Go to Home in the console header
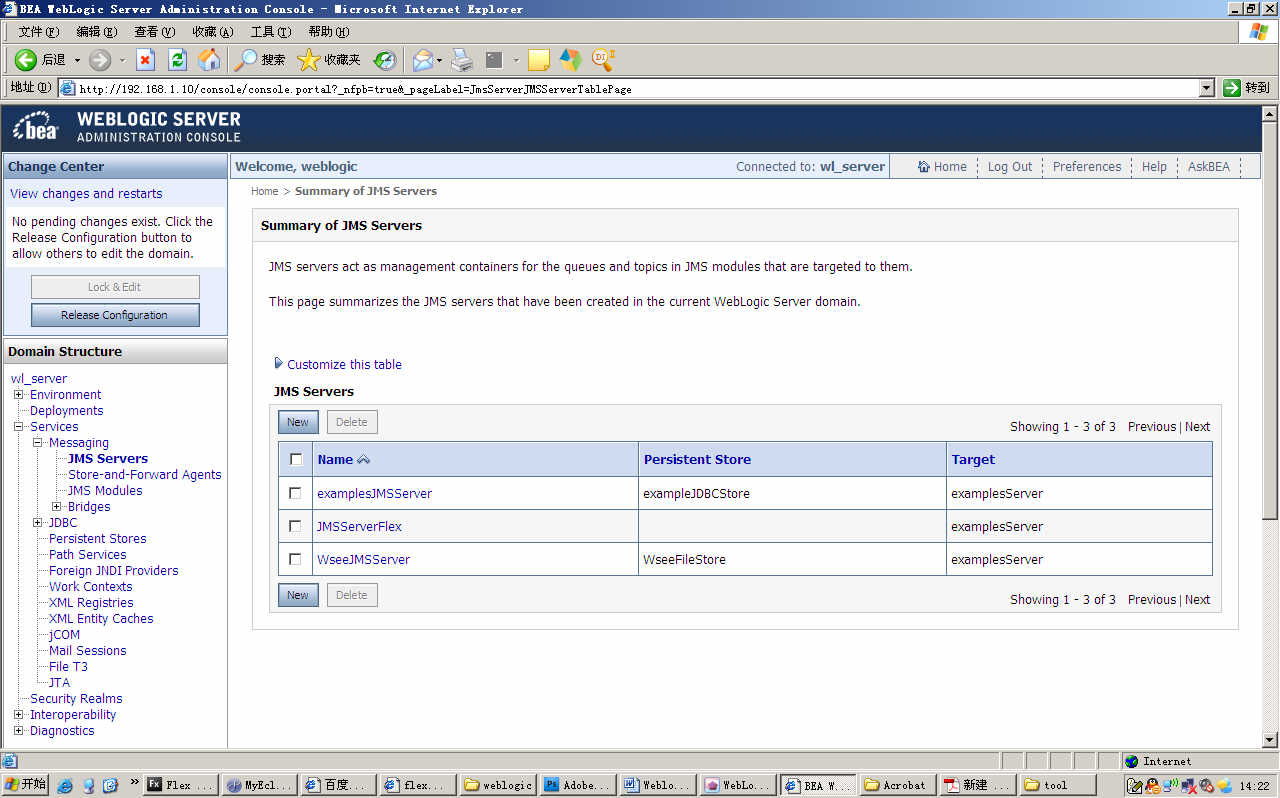The width and height of the screenshot is (1280, 798). click(942, 167)
